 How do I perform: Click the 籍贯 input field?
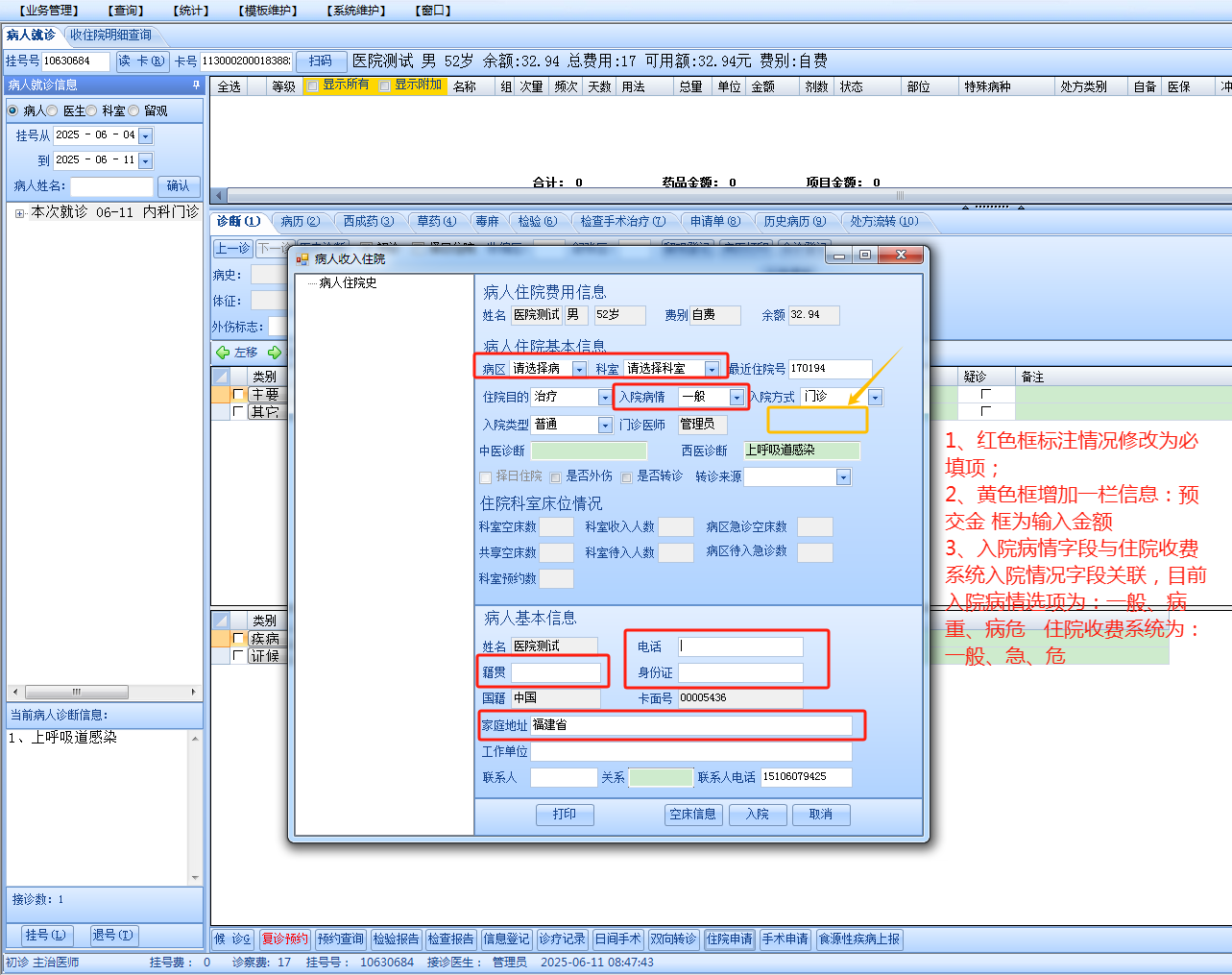click(556, 672)
